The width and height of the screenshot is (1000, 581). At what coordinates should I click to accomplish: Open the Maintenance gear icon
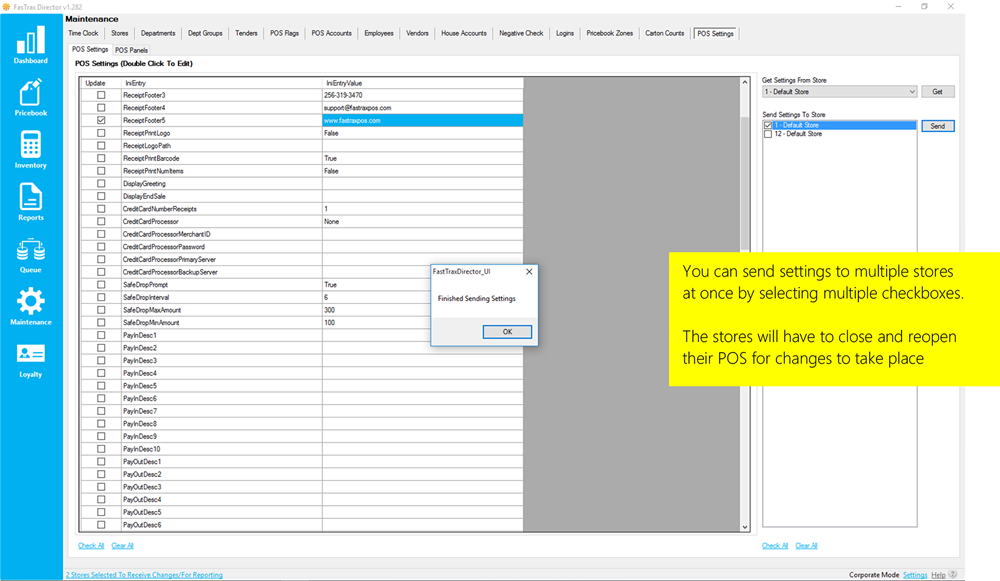point(31,307)
